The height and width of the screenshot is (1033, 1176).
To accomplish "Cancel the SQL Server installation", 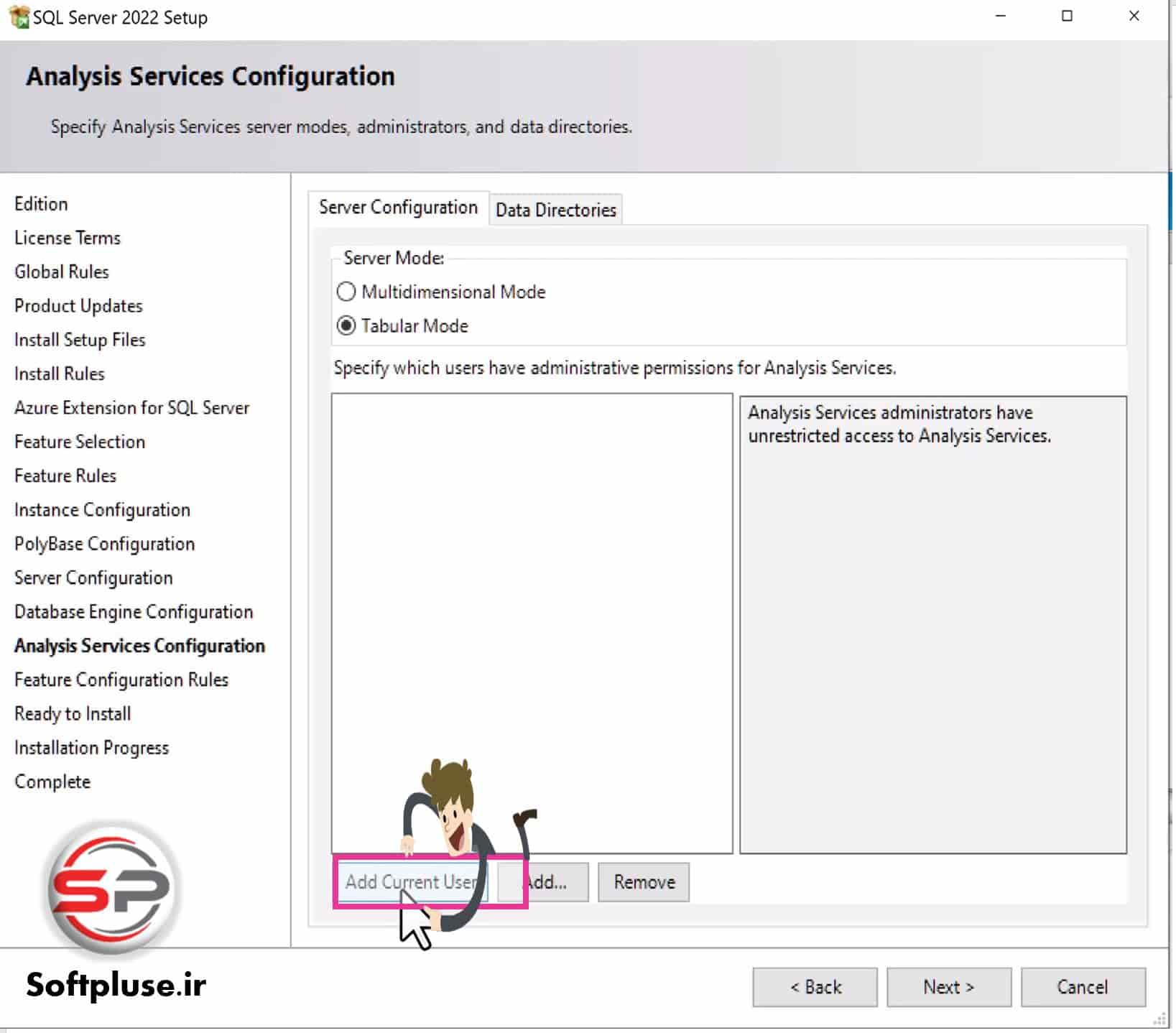I will pyautogui.click(x=1084, y=987).
